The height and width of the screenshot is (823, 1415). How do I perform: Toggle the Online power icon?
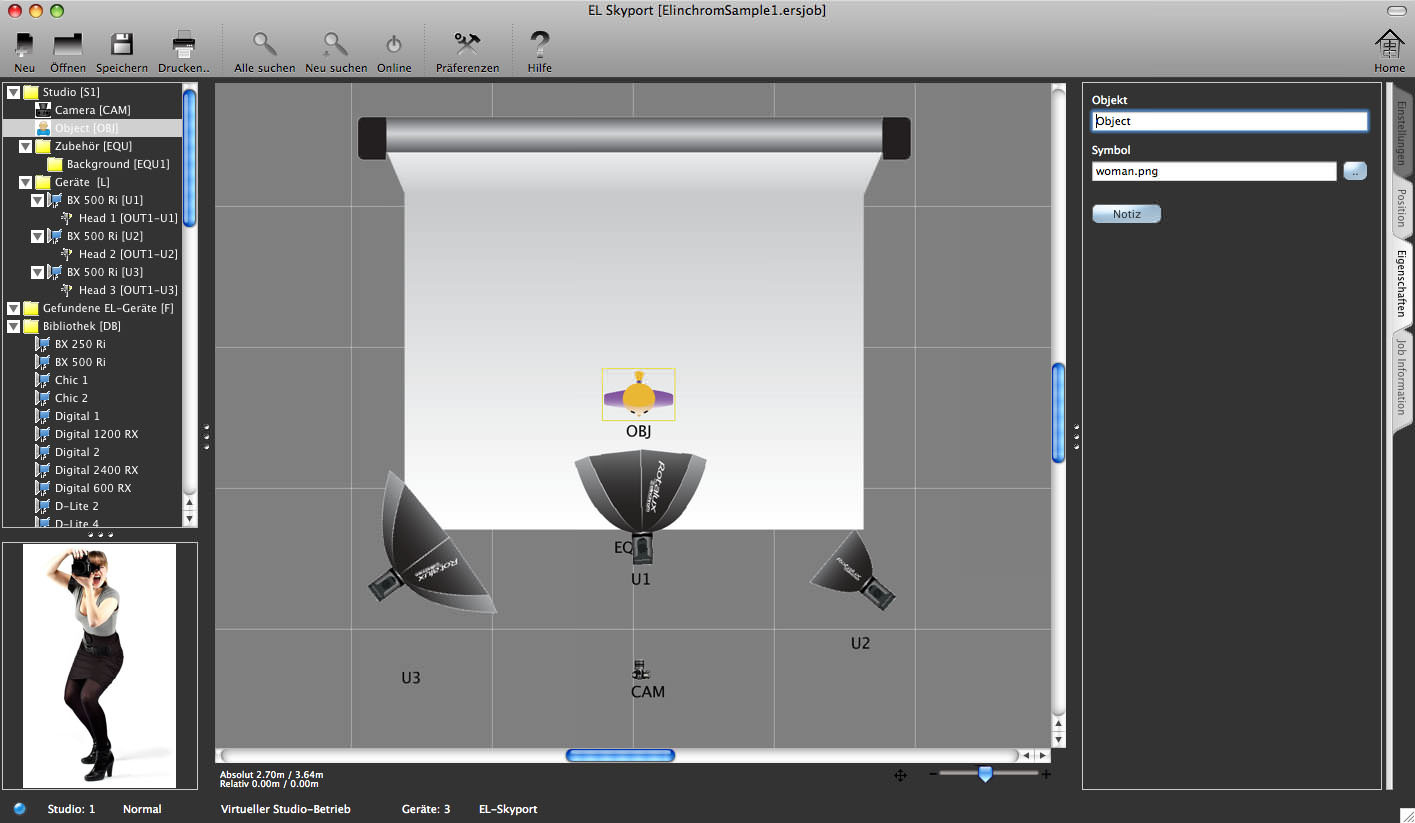(394, 45)
